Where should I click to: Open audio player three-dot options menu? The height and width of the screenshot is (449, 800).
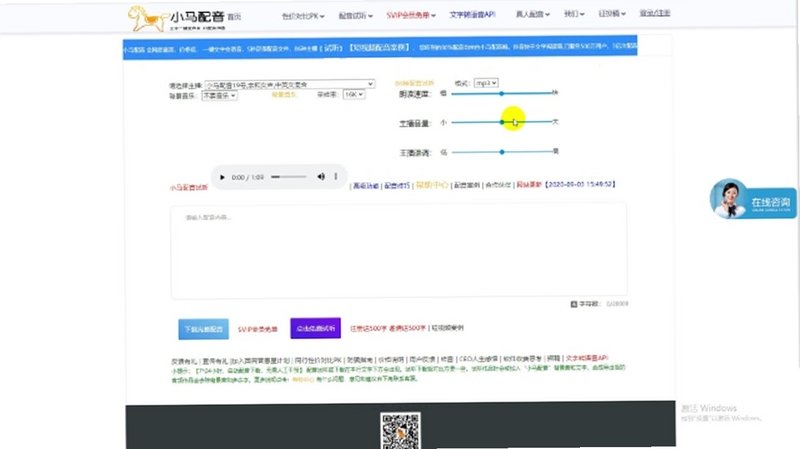point(336,177)
